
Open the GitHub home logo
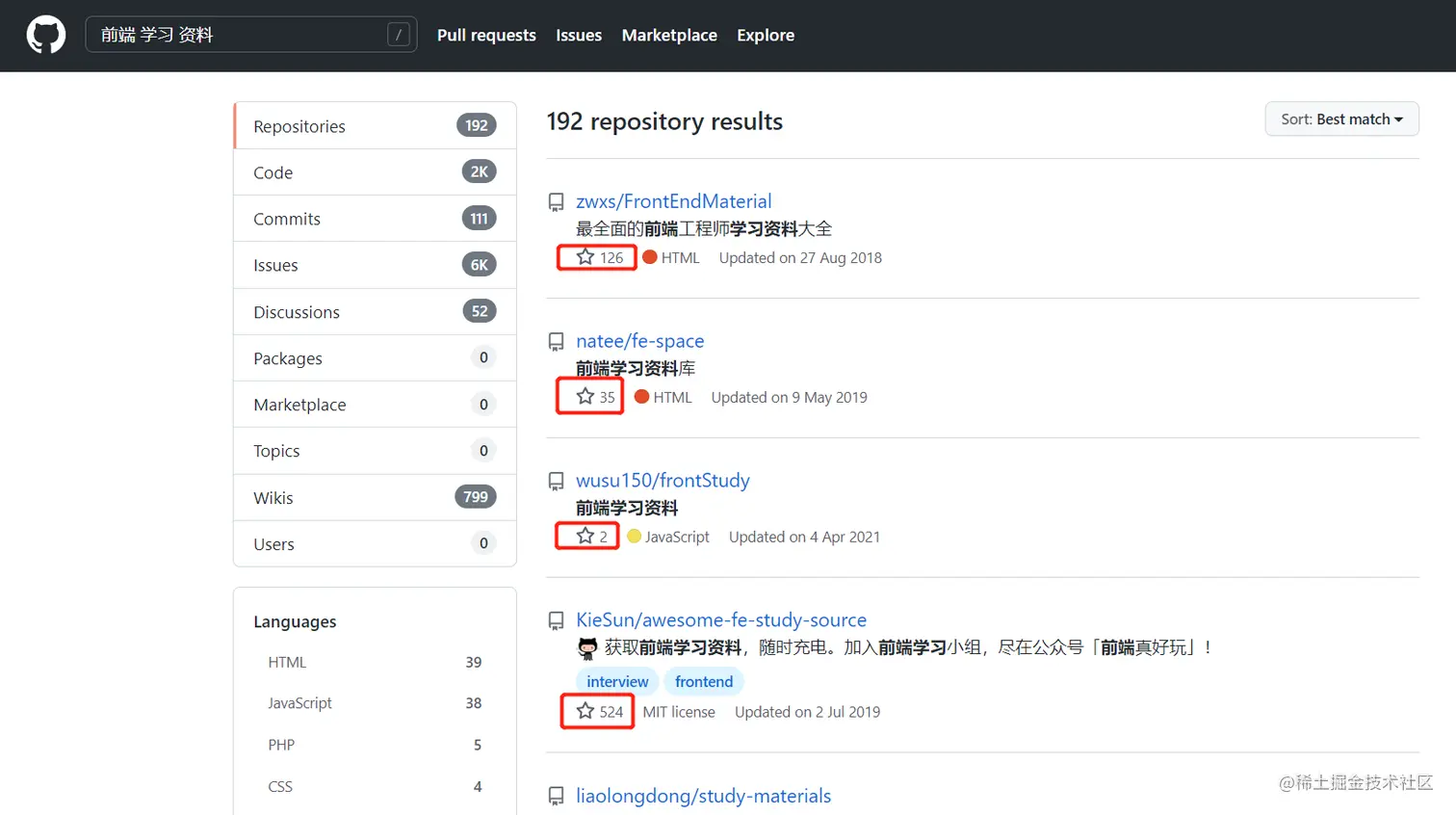pyautogui.click(x=46, y=35)
